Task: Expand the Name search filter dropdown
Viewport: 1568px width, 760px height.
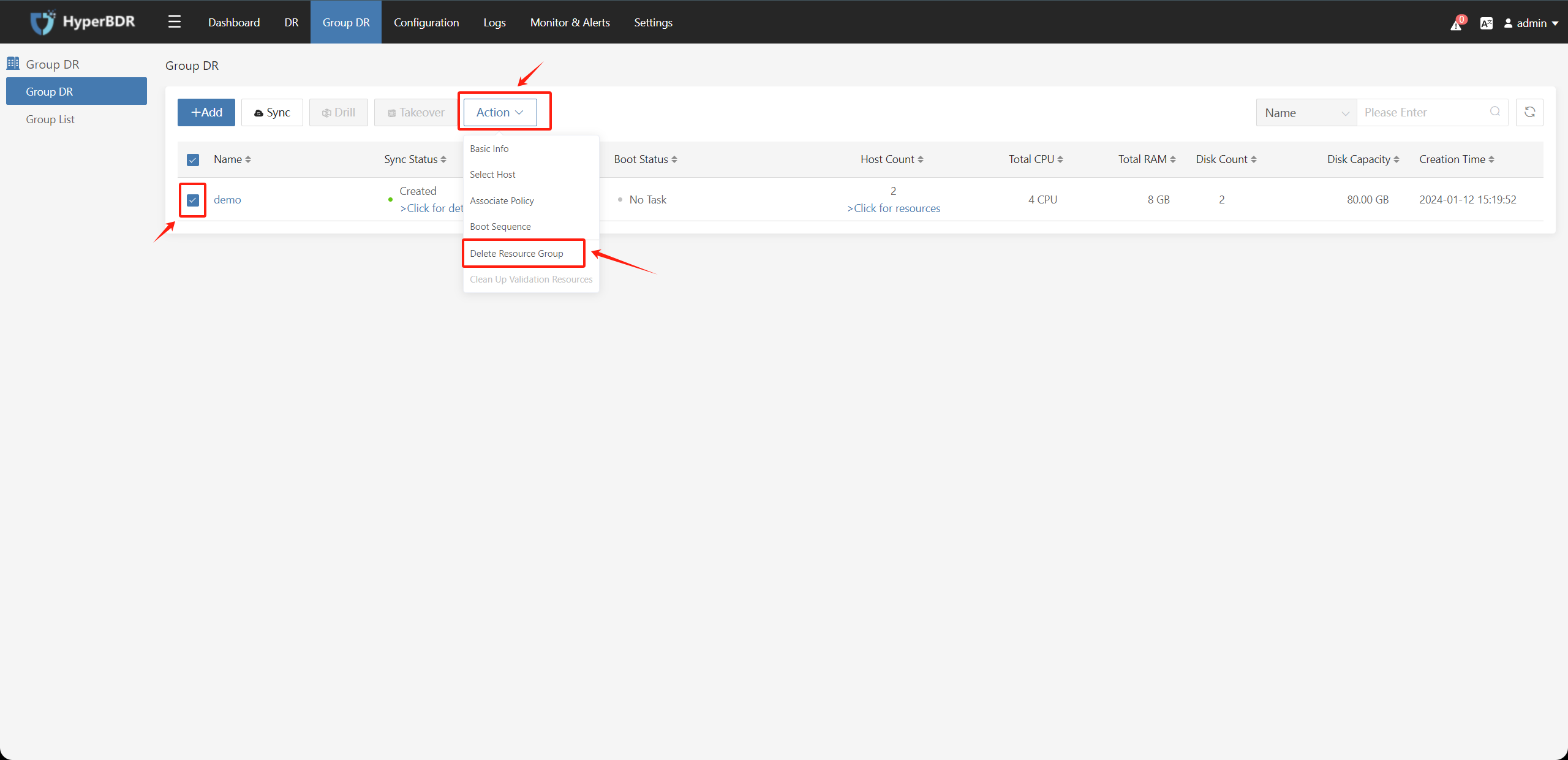Action: click(x=1305, y=112)
